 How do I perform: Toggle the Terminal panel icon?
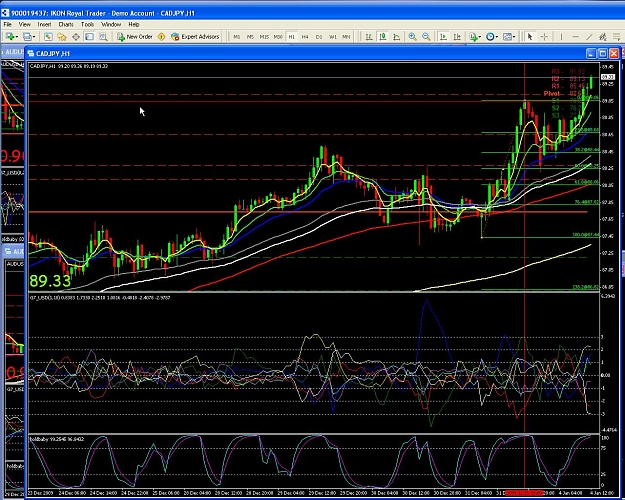pyautogui.click(x=89, y=37)
